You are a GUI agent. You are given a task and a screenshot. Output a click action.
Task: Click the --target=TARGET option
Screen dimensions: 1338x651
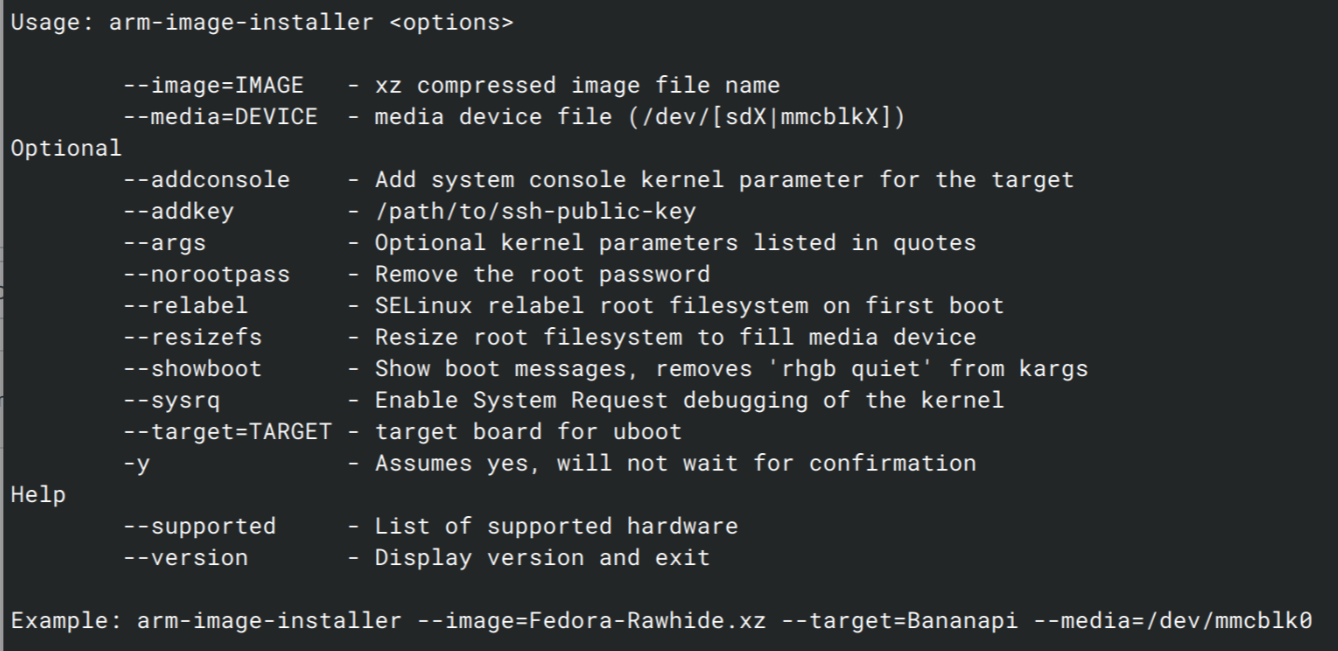point(227,431)
